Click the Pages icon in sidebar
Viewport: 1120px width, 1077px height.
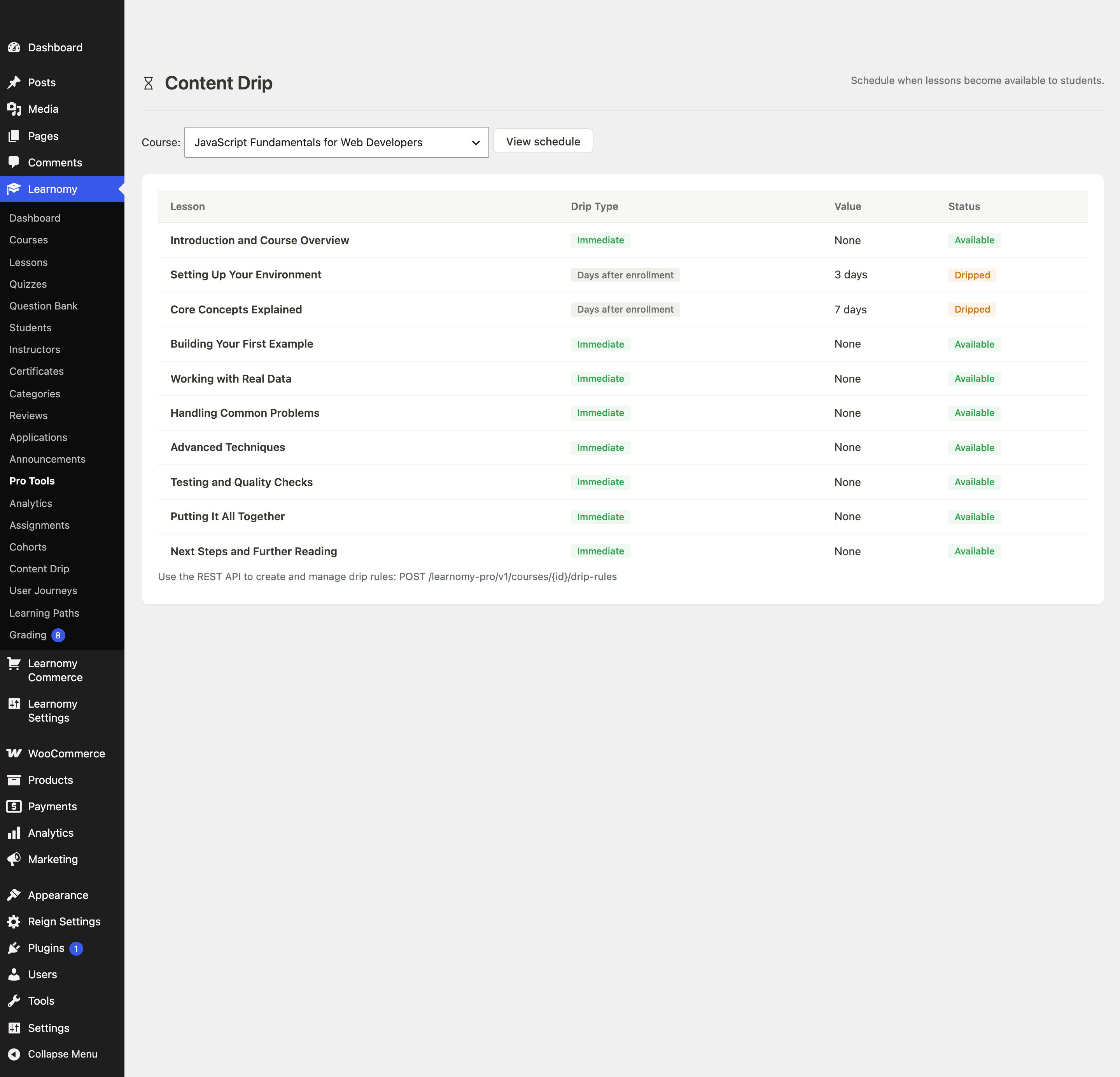14,136
